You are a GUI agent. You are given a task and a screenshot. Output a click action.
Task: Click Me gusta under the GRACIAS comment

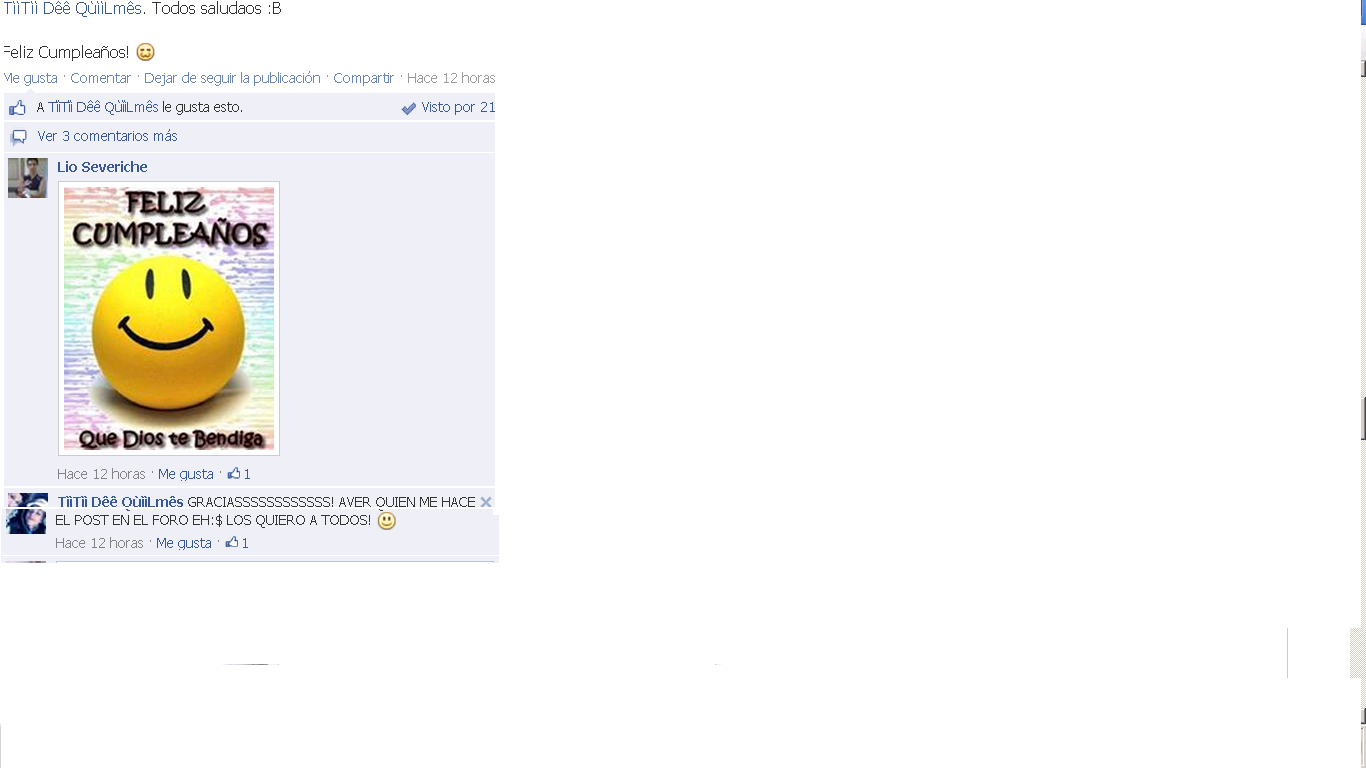(x=184, y=543)
